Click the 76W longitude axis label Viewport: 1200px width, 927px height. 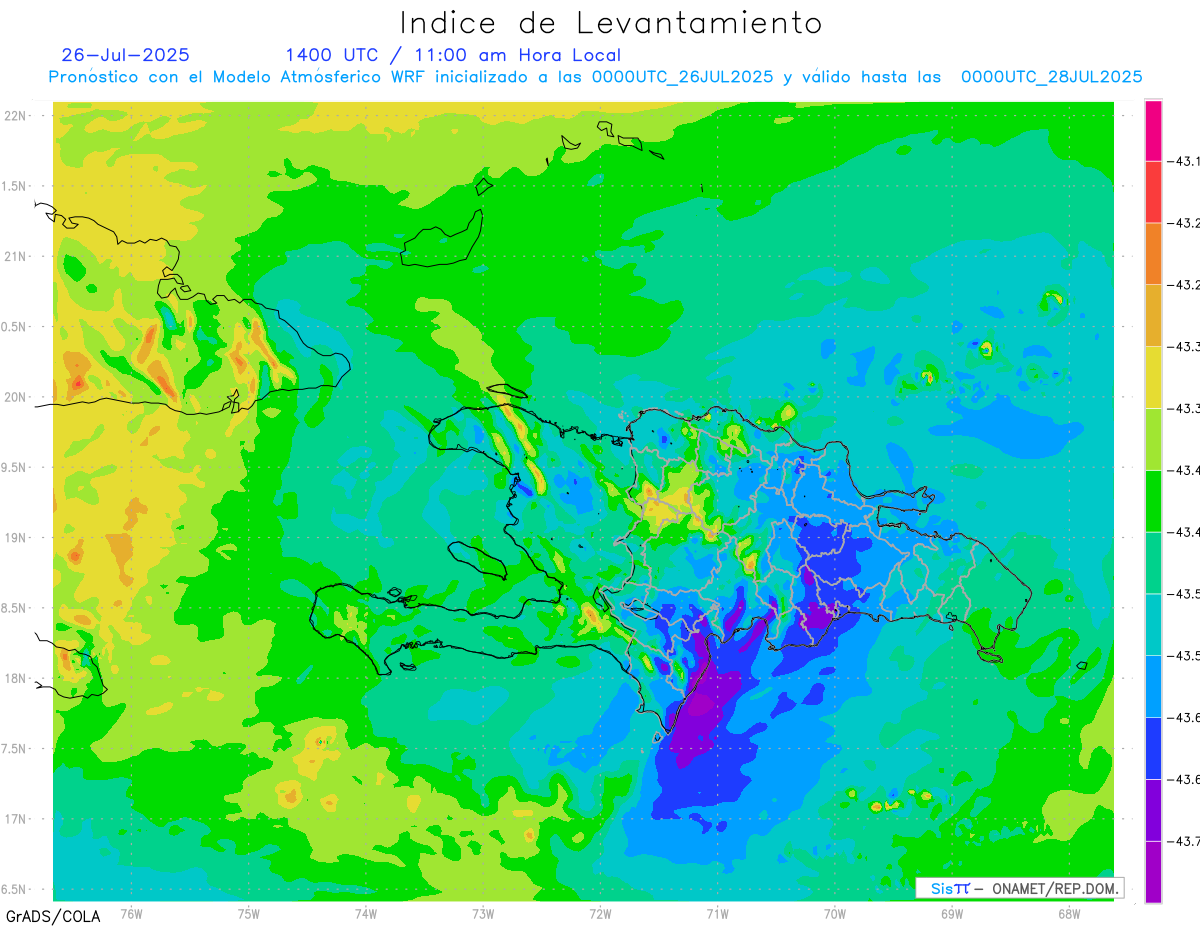[x=131, y=913]
